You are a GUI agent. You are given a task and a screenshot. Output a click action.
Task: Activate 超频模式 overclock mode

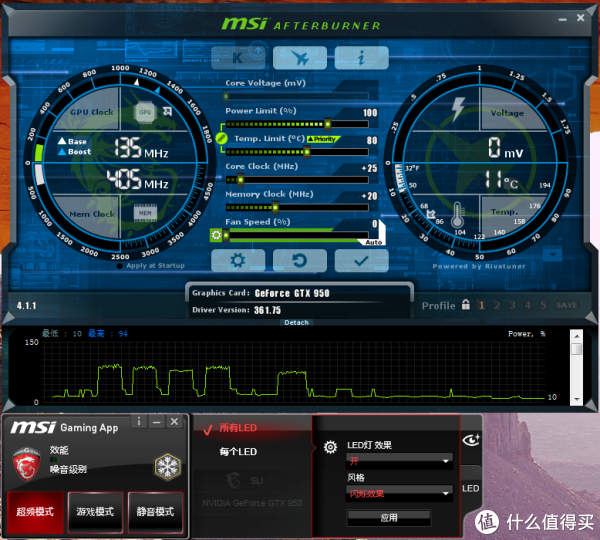point(35,512)
